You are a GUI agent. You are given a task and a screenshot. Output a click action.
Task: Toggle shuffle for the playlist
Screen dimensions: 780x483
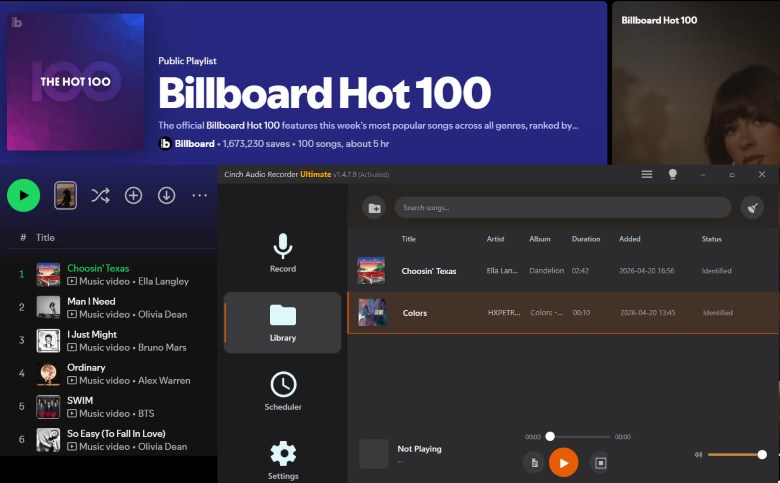click(100, 195)
